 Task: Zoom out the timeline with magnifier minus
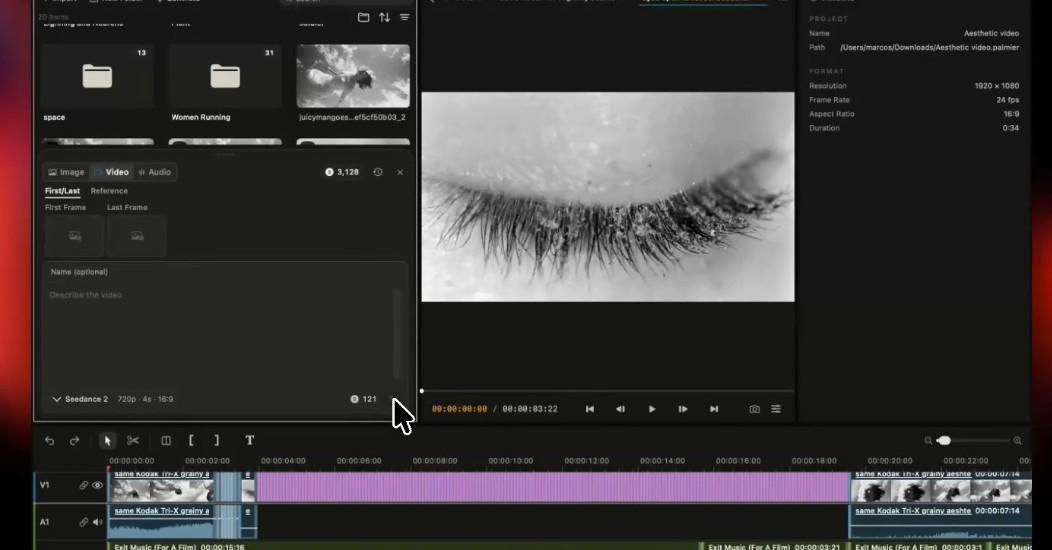click(928, 441)
